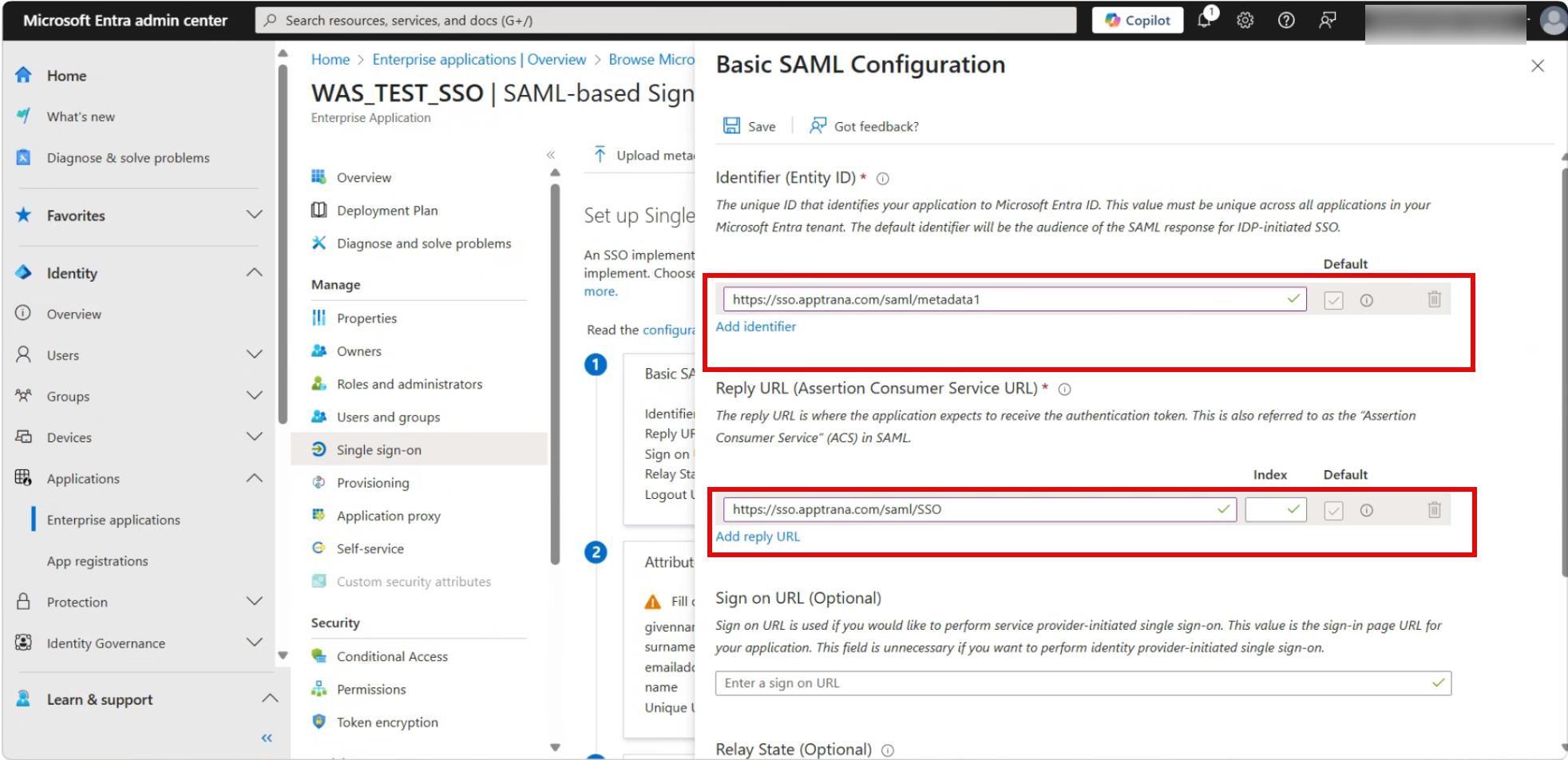Close the Basic SAML Configuration panel
The image size is (1568, 760).
pyautogui.click(x=1538, y=65)
